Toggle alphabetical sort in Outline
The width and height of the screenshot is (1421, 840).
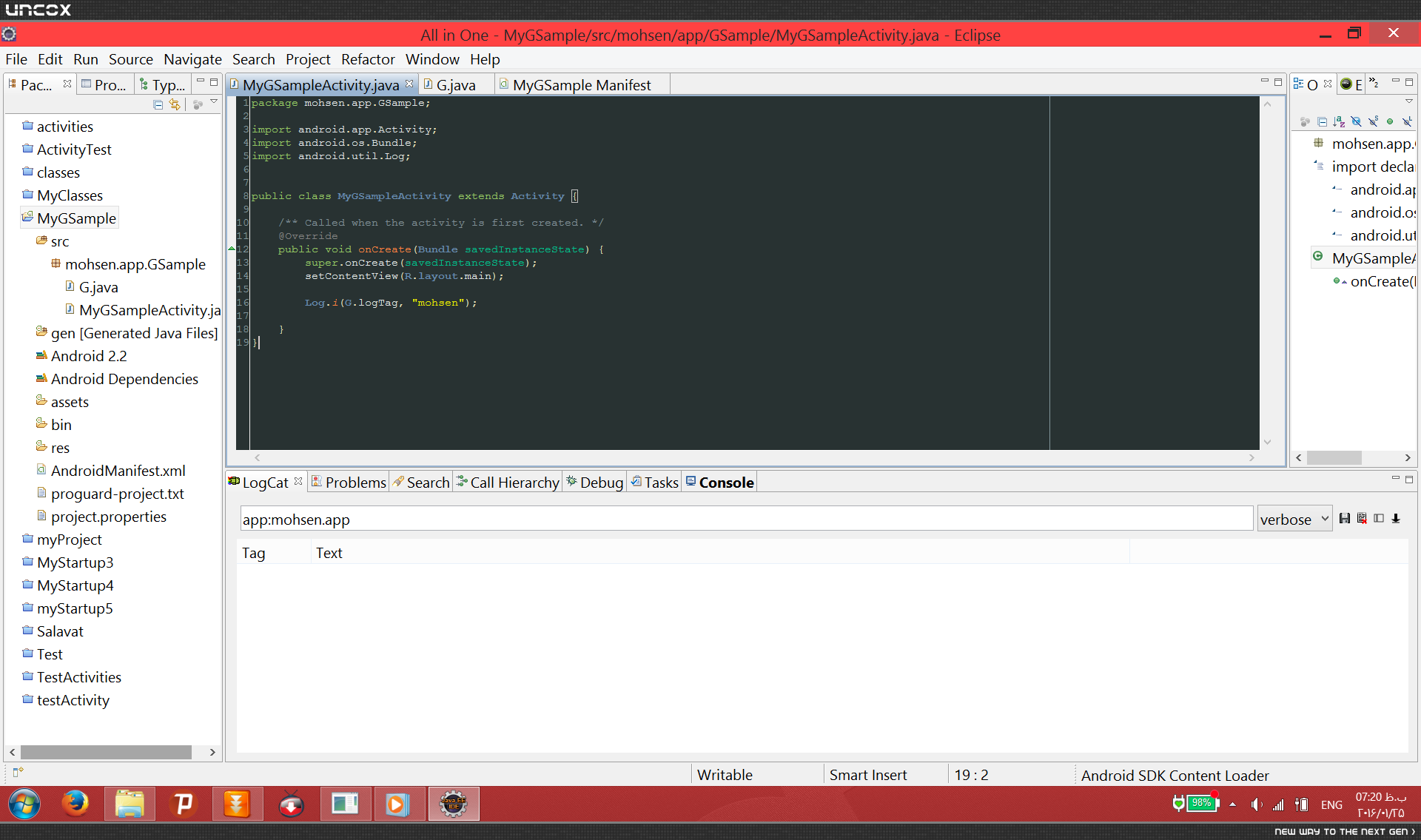tap(1339, 122)
